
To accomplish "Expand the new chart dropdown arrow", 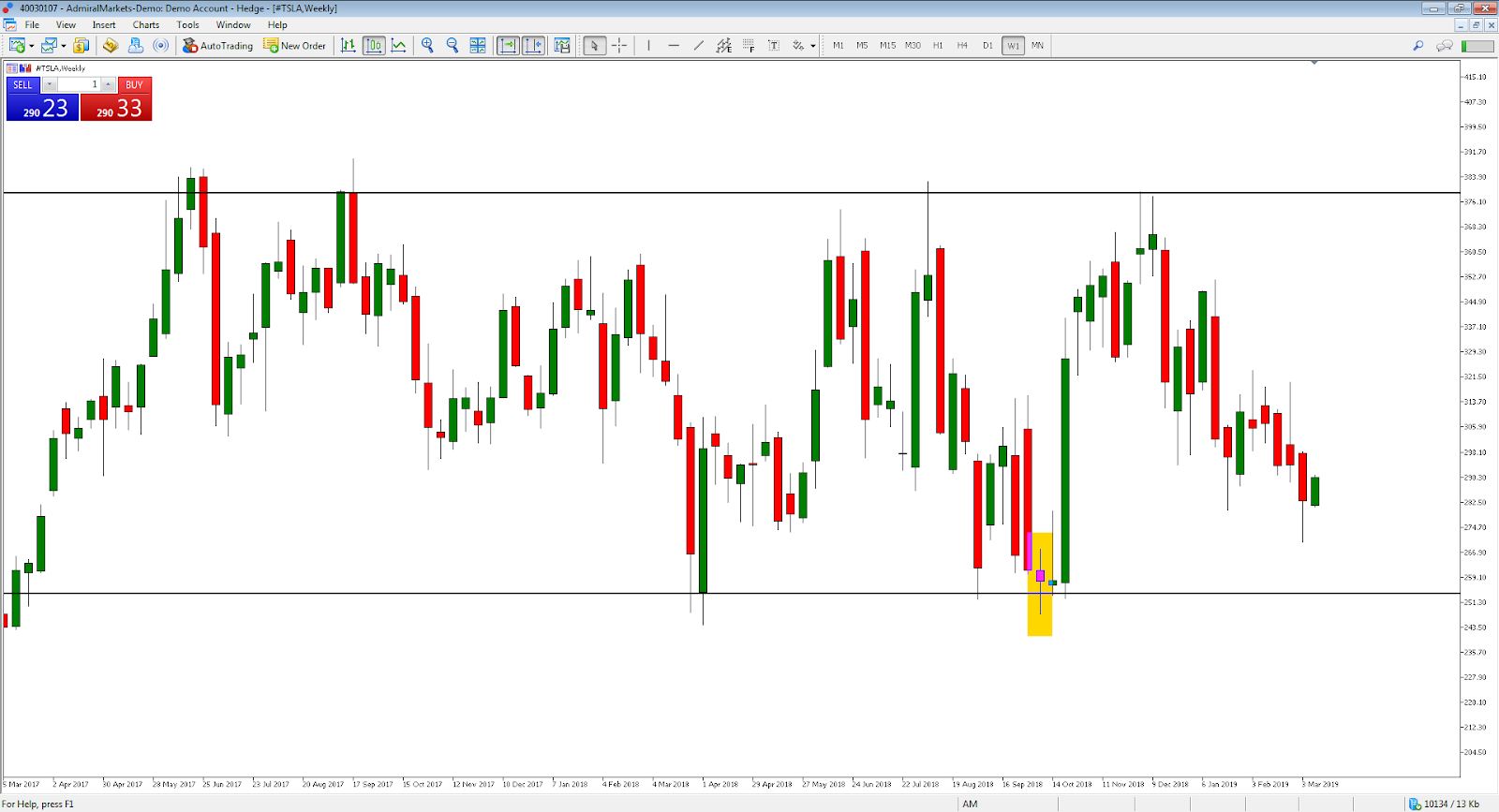I will (x=32, y=46).
